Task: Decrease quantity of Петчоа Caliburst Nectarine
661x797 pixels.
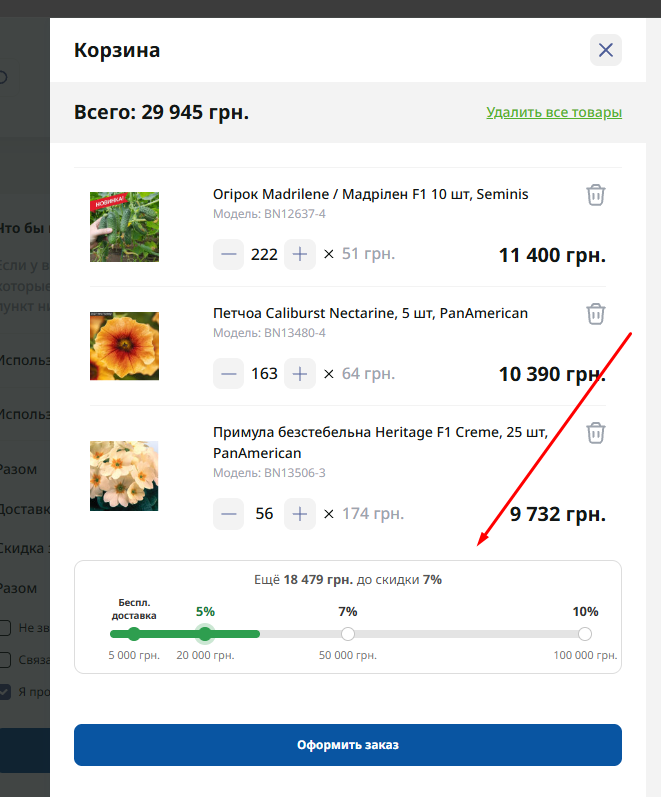Action: click(x=228, y=374)
